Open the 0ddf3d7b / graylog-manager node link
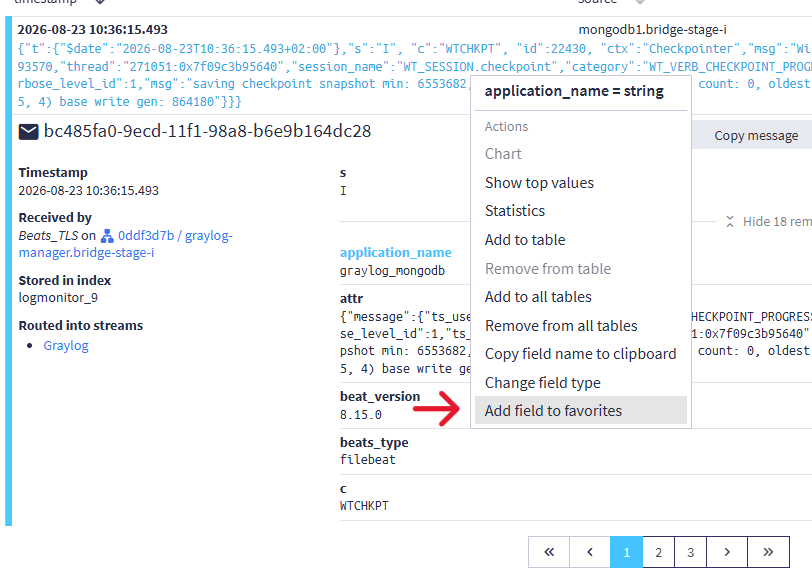 pyautogui.click(x=125, y=244)
